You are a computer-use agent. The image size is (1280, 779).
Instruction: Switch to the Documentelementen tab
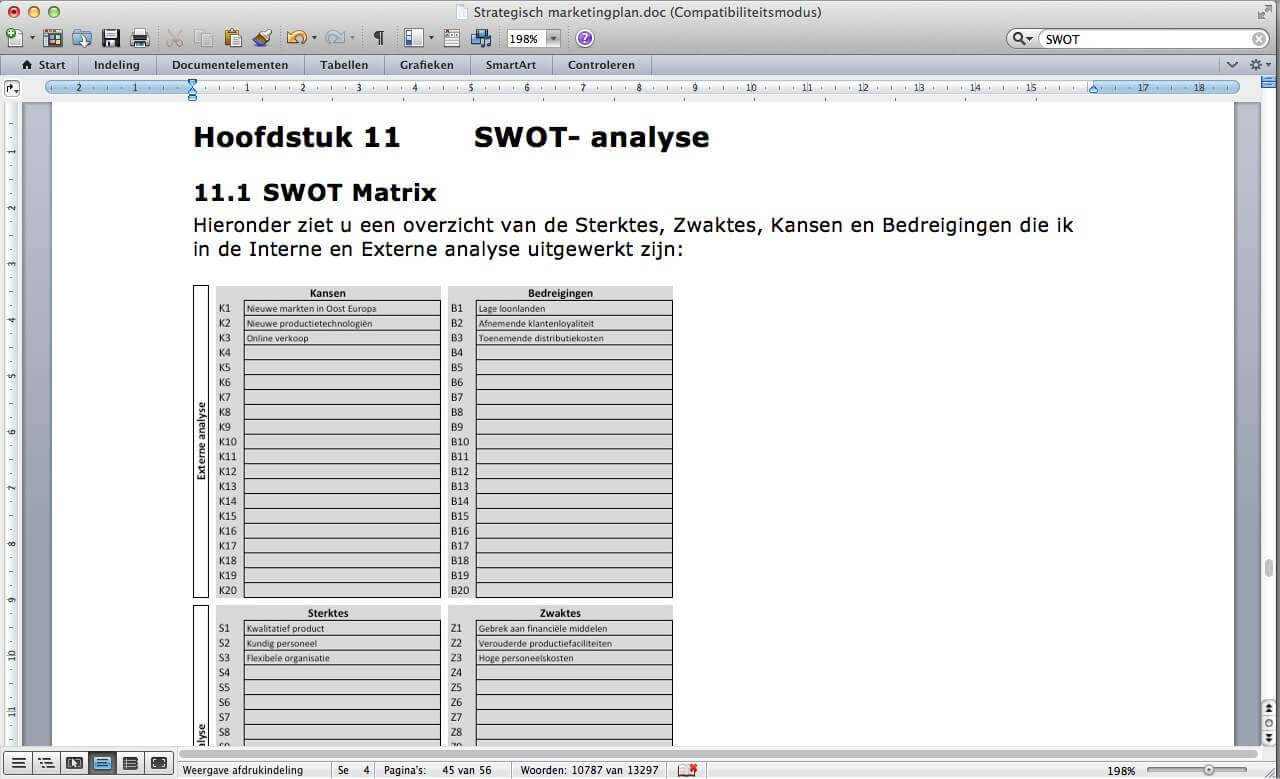230,64
